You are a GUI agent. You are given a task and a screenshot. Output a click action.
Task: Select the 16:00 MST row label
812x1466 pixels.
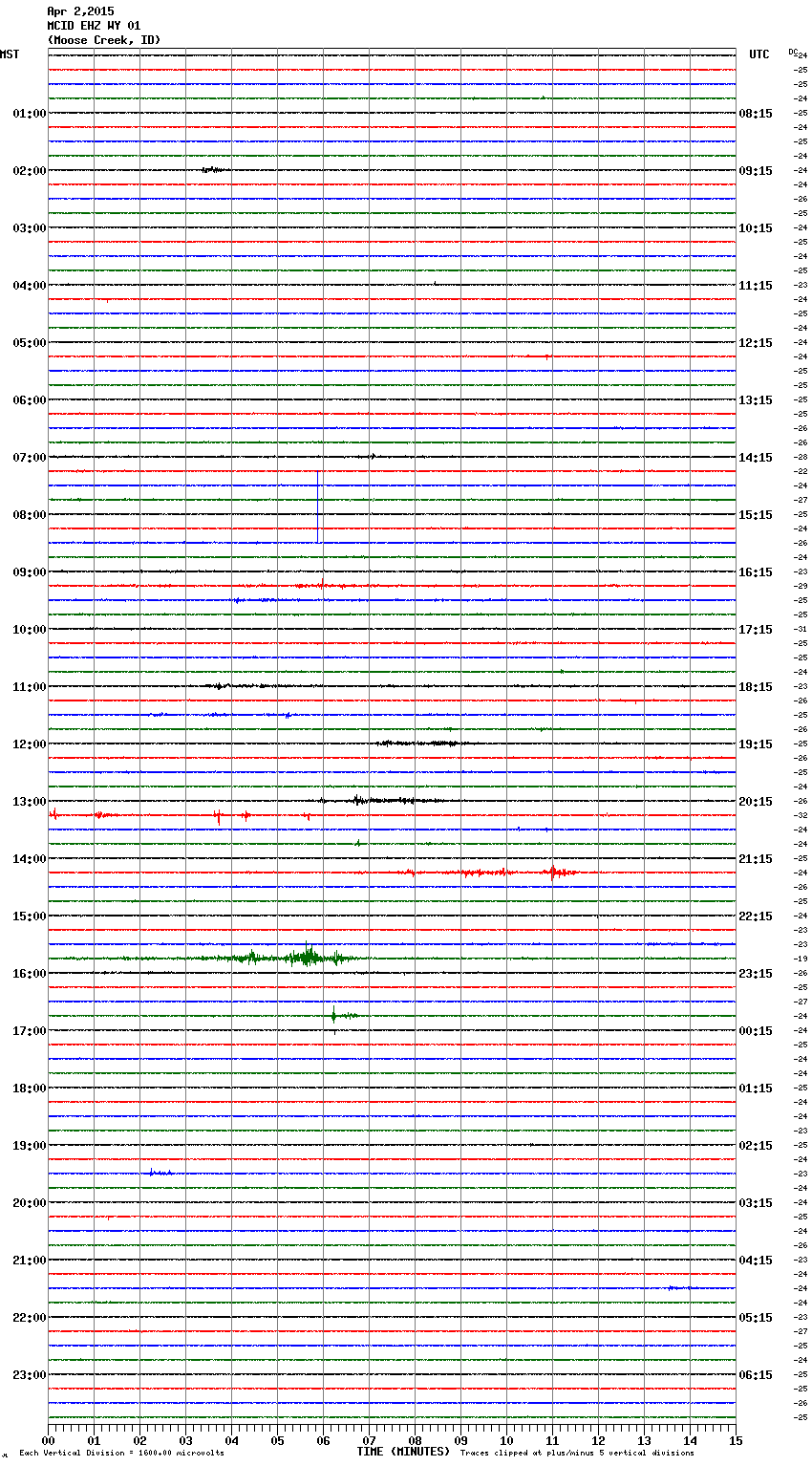(30, 974)
